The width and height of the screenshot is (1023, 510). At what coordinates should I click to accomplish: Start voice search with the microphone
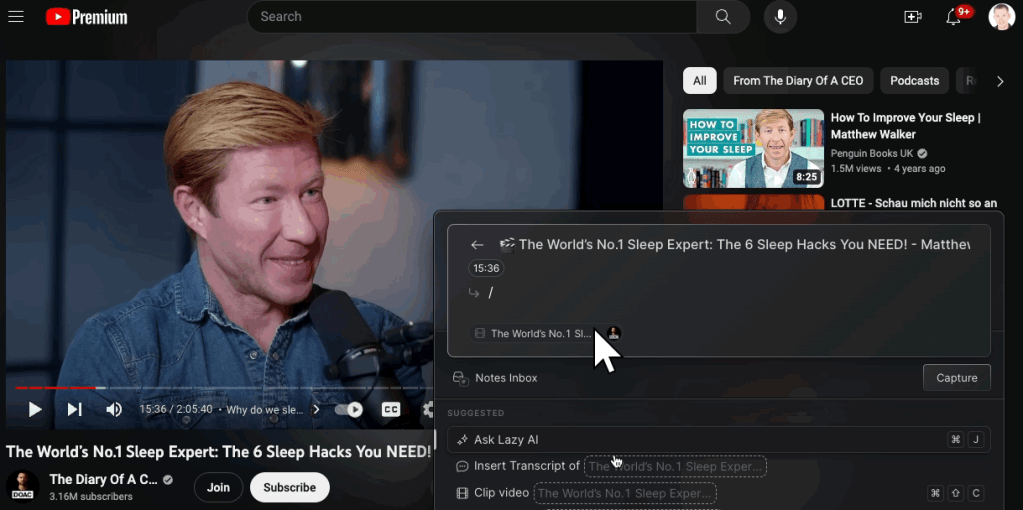[x=780, y=17]
